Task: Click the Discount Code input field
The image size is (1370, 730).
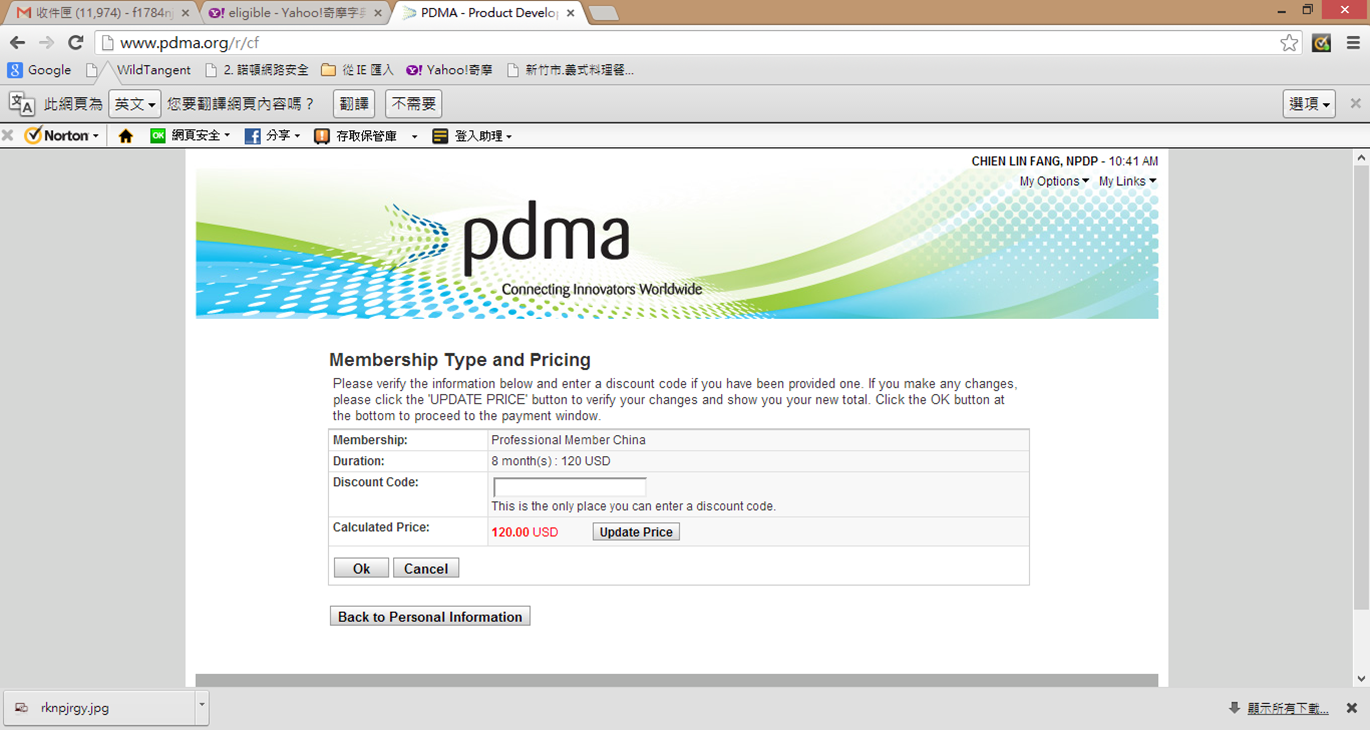Action: pyautogui.click(x=570, y=487)
